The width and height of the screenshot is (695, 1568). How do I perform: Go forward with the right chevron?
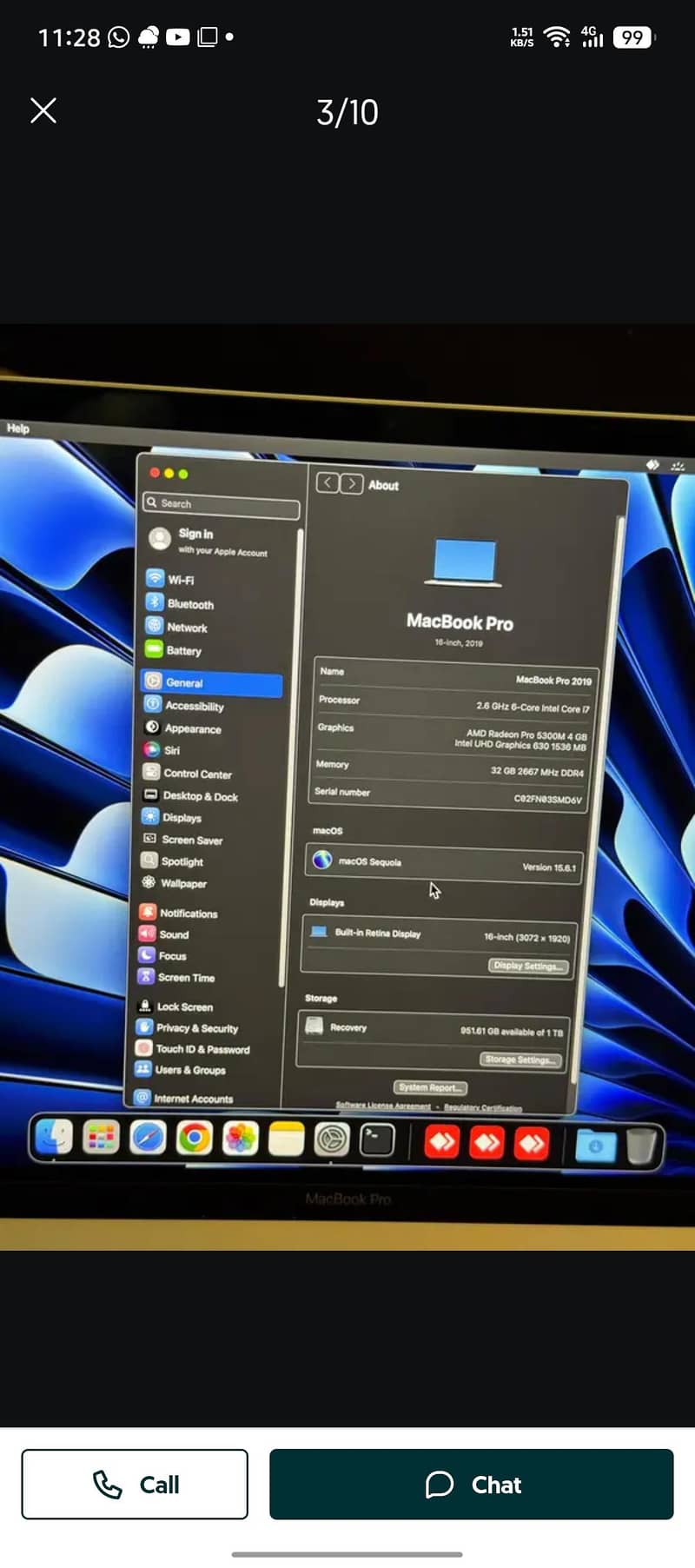pyautogui.click(x=351, y=483)
